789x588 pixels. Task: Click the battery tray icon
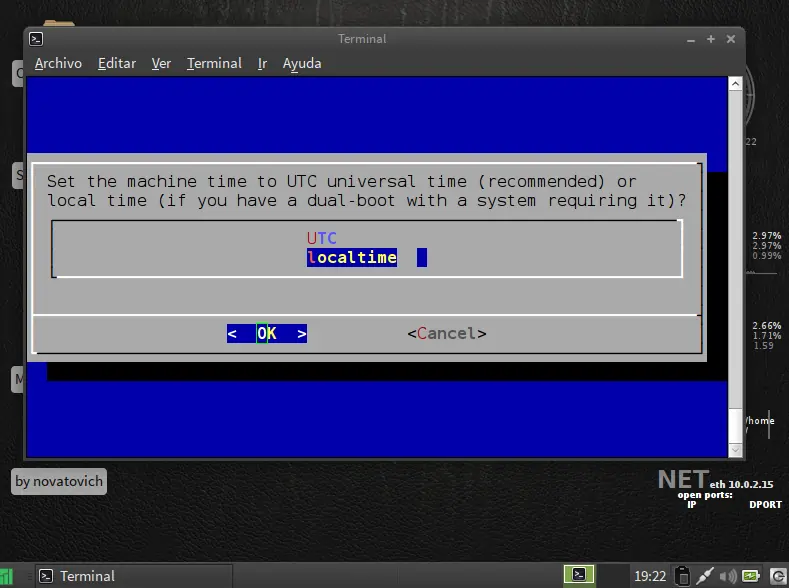point(750,575)
